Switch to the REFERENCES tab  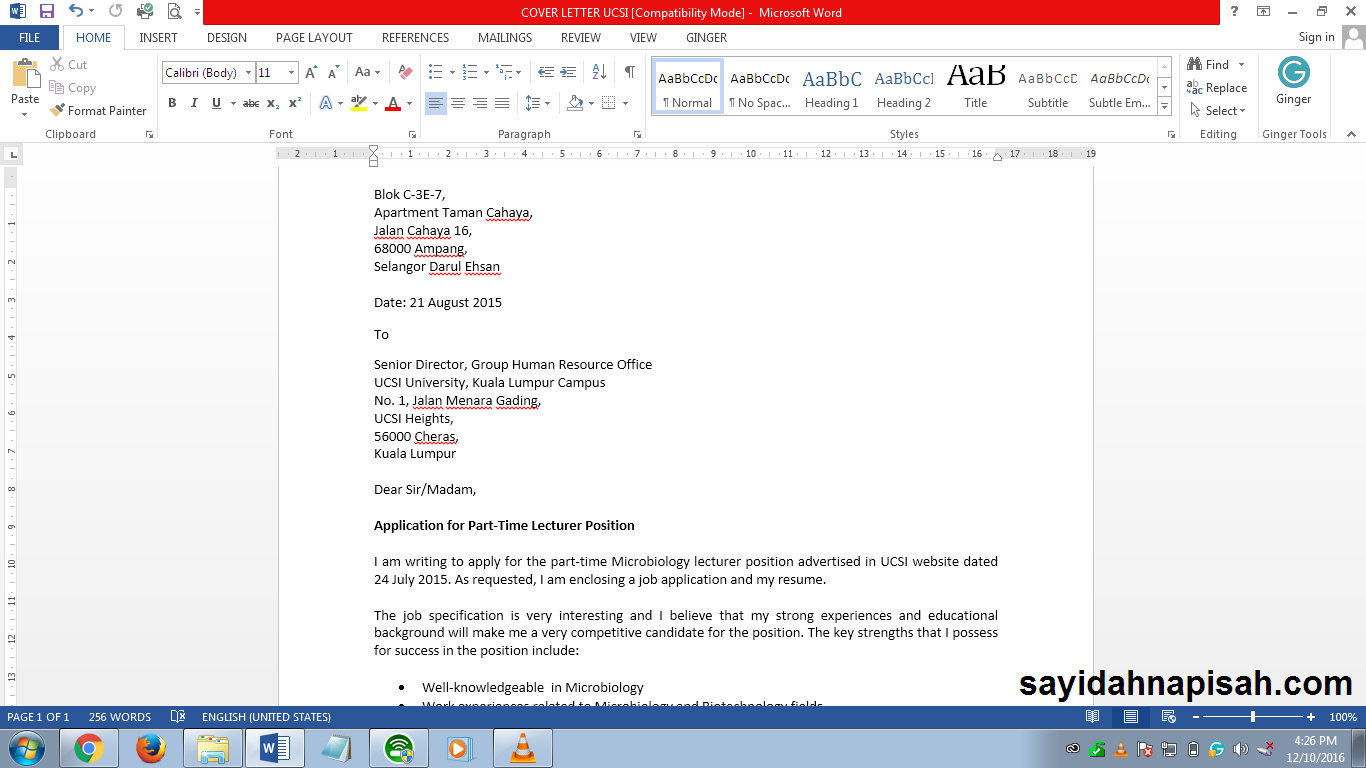[415, 38]
